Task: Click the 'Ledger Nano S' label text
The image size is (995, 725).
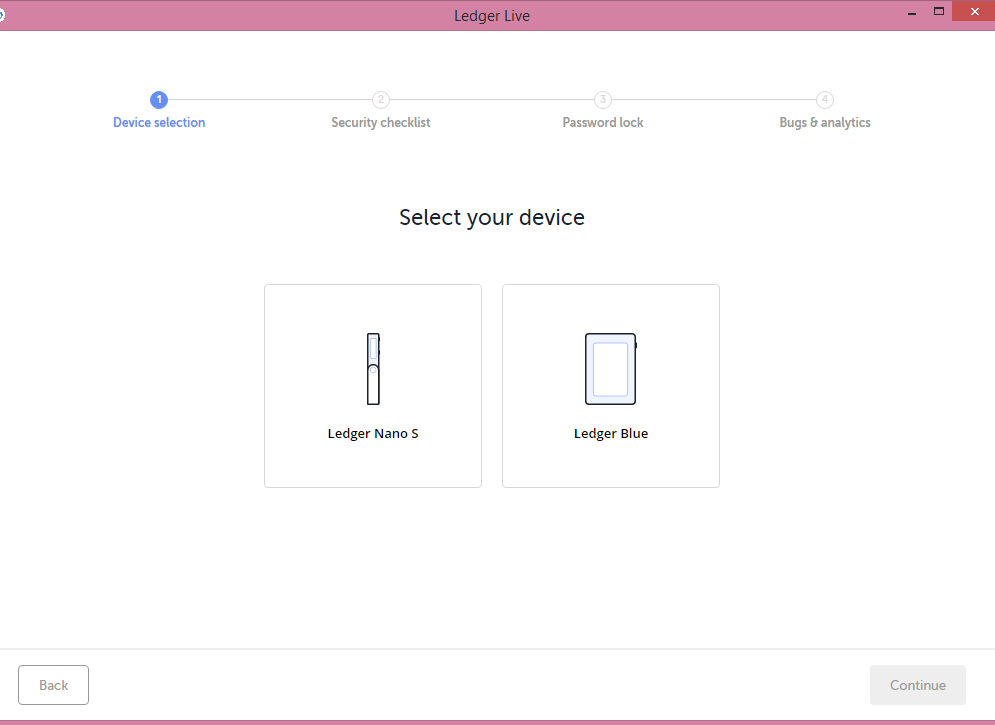Action: (x=373, y=433)
